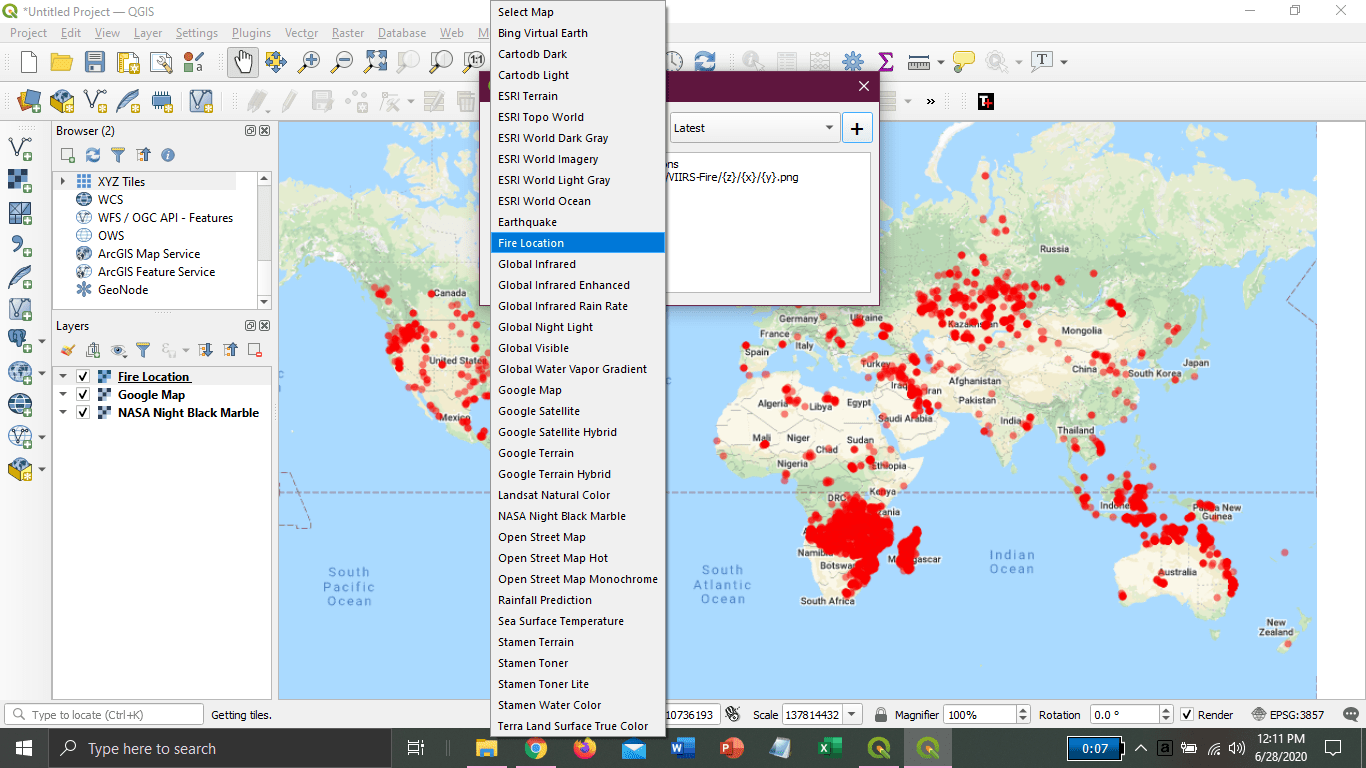This screenshot has height=768, width=1366.
Task: Open the Processing Toolbox gear icon
Action: 853,62
